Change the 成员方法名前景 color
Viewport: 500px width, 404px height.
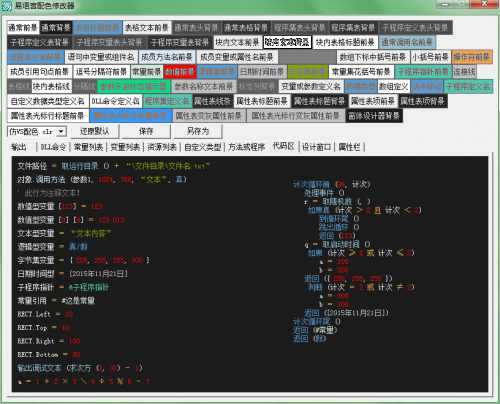click(167, 57)
